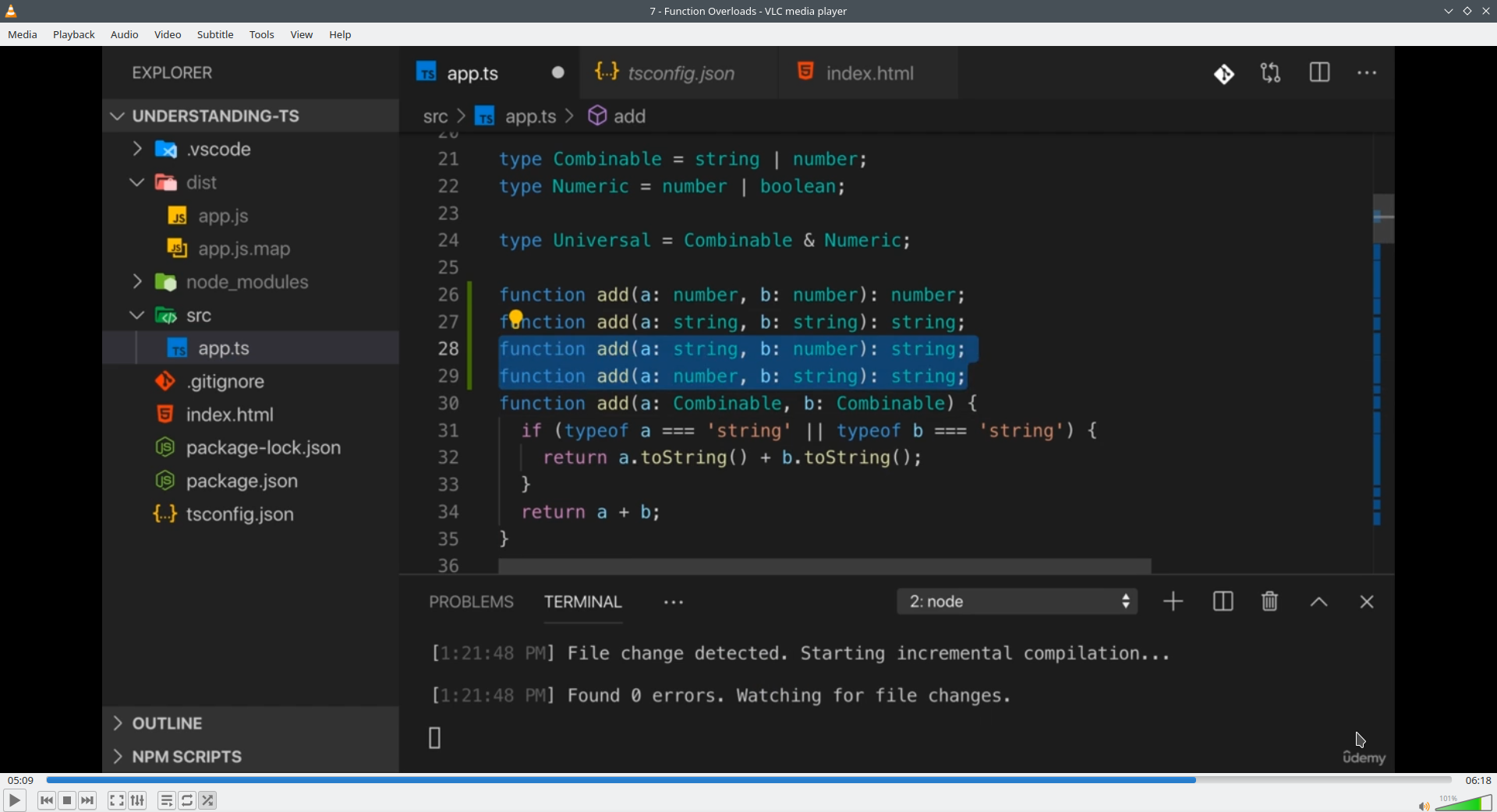The image size is (1497, 812).
Task: Select the app.ts editor tab
Action: (490, 73)
